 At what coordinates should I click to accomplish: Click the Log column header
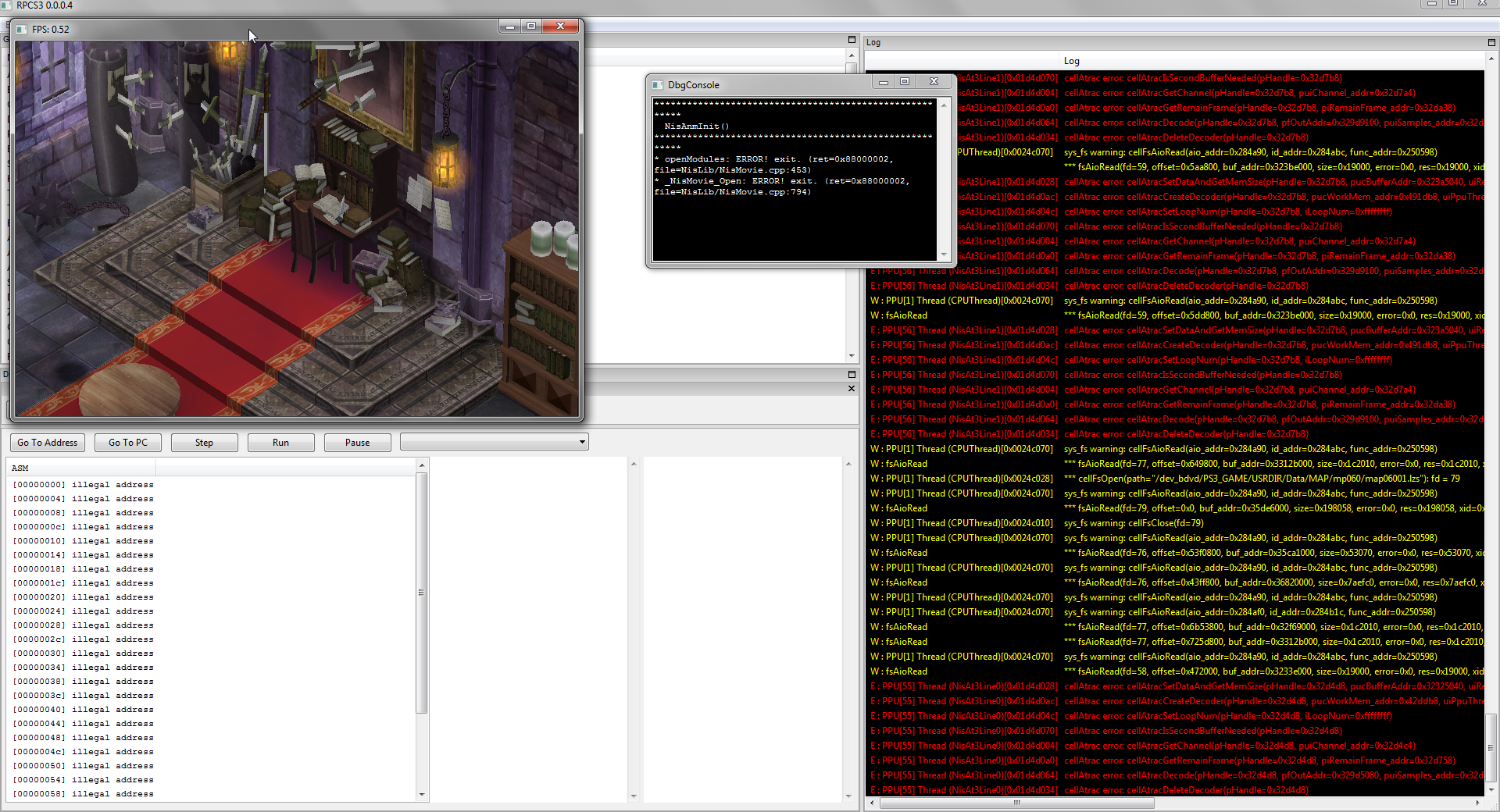(x=1071, y=61)
